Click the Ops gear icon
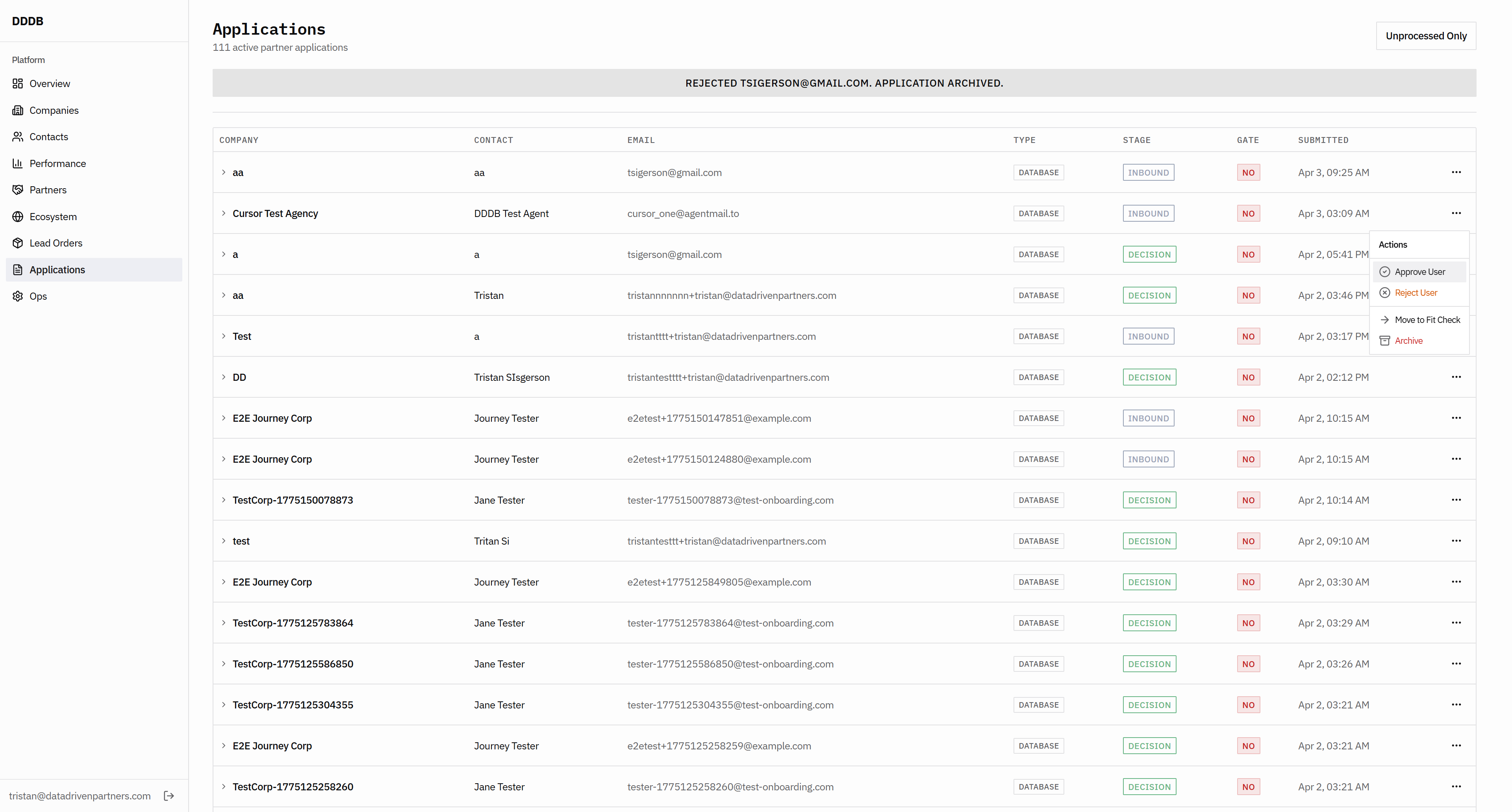Screen dimensions: 1512x812 point(18,296)
